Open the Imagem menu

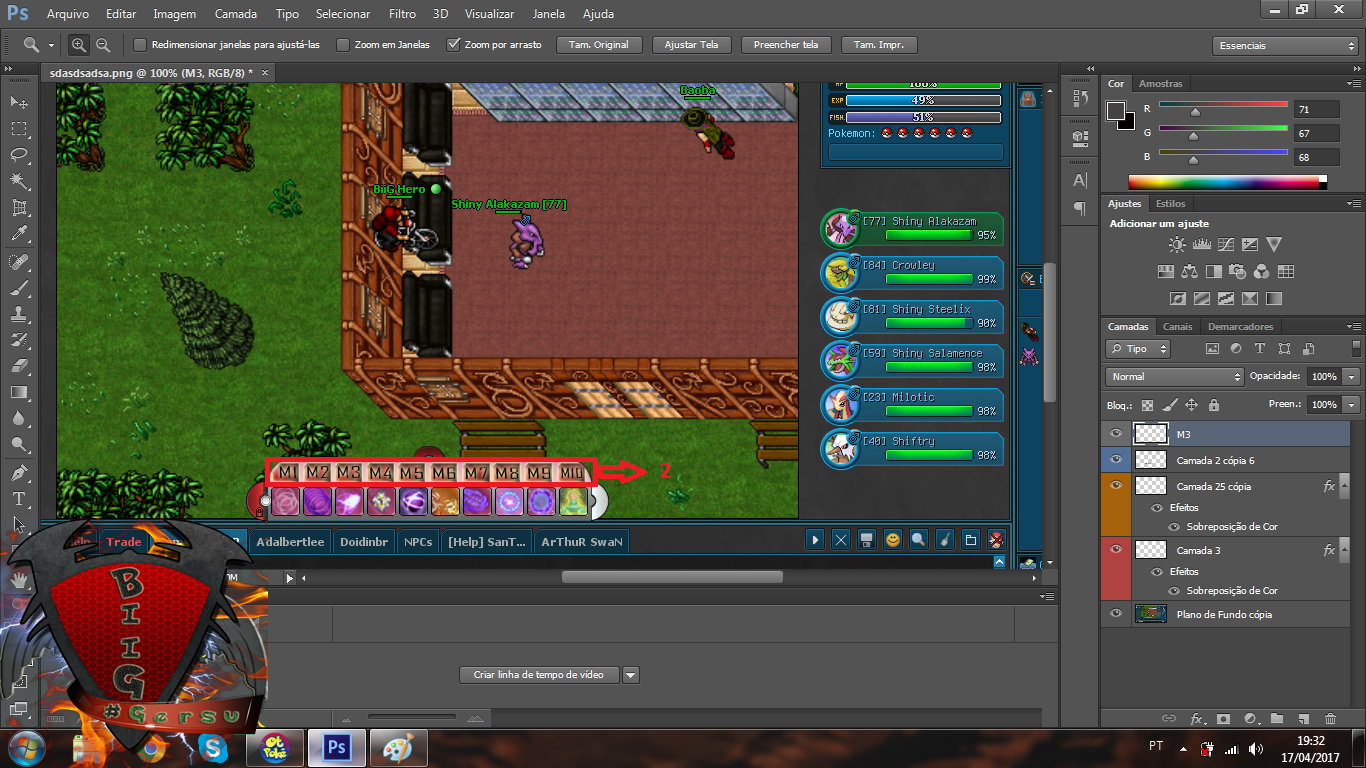coord(174,14)
